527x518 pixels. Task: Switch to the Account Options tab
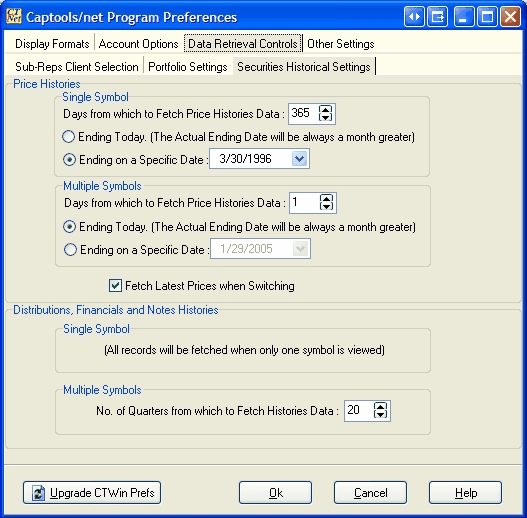[x=138, y=44]
